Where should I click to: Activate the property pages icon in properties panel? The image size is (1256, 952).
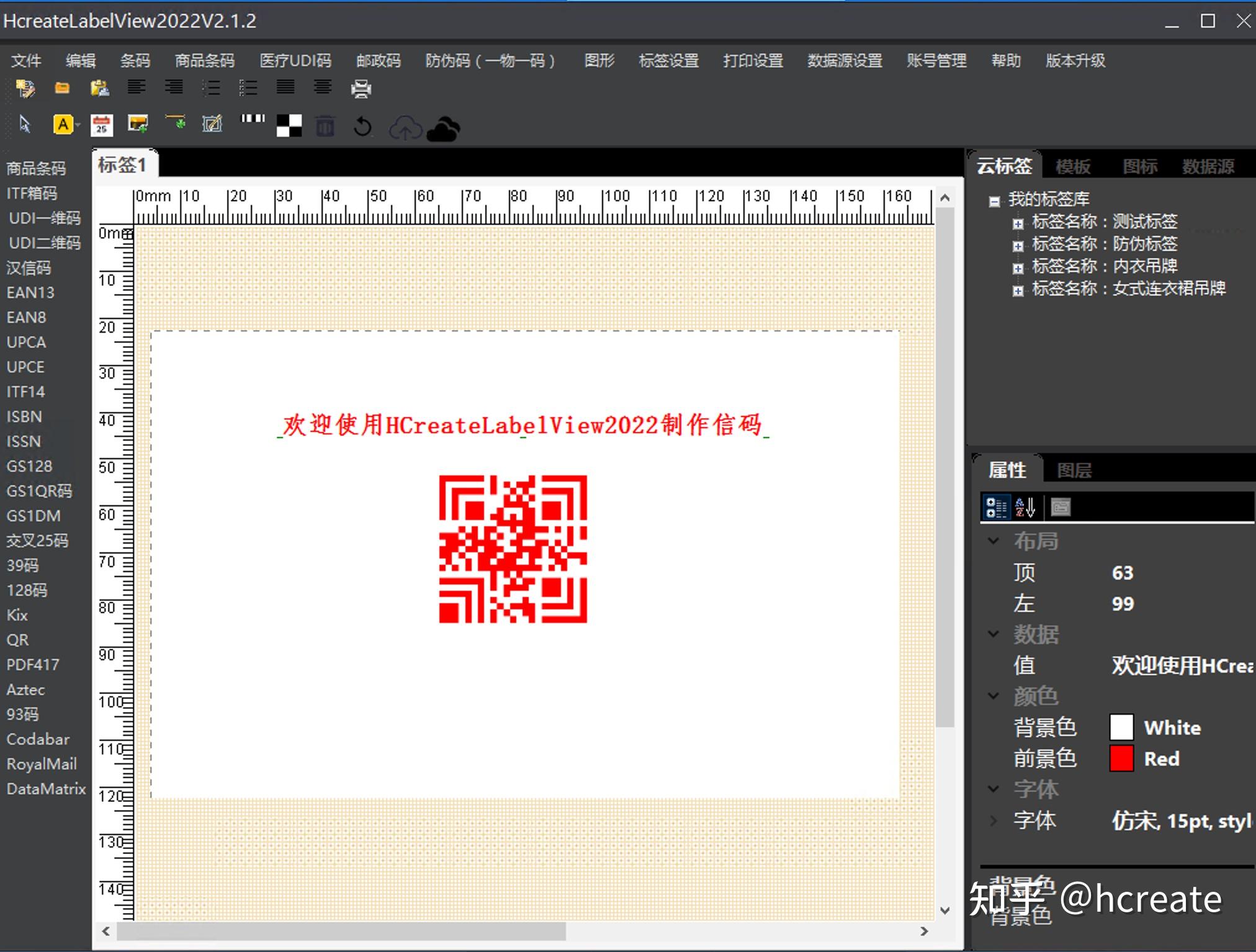point(1061,507)
